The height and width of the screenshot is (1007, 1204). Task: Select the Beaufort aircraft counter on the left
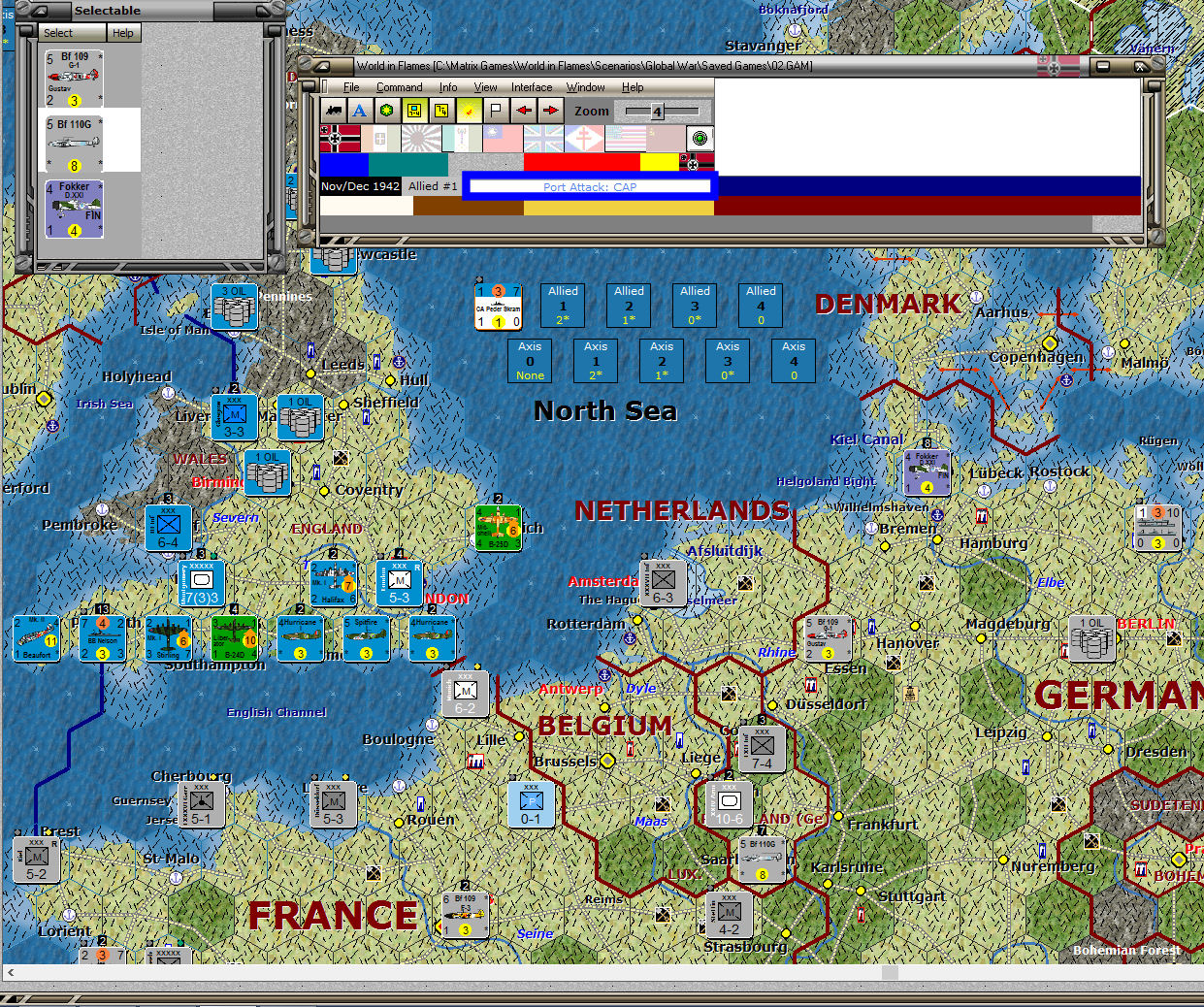pos(36,638)
